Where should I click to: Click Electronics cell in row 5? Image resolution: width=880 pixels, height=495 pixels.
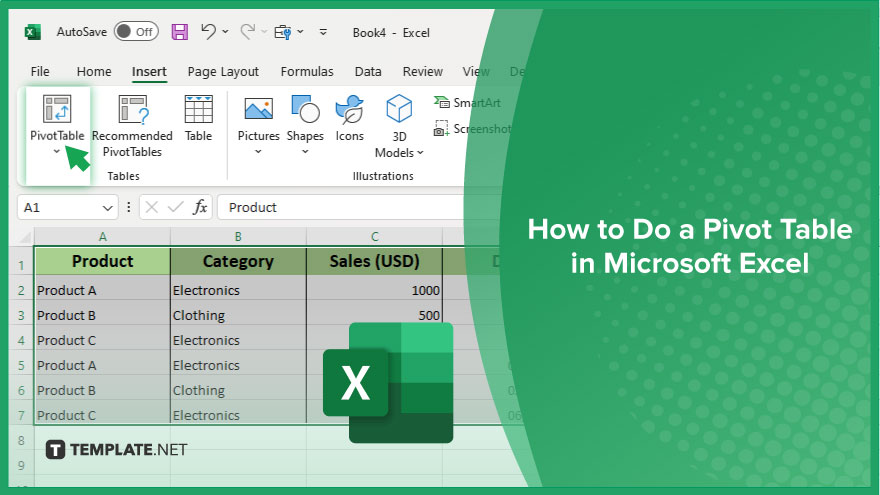point(239,365)
